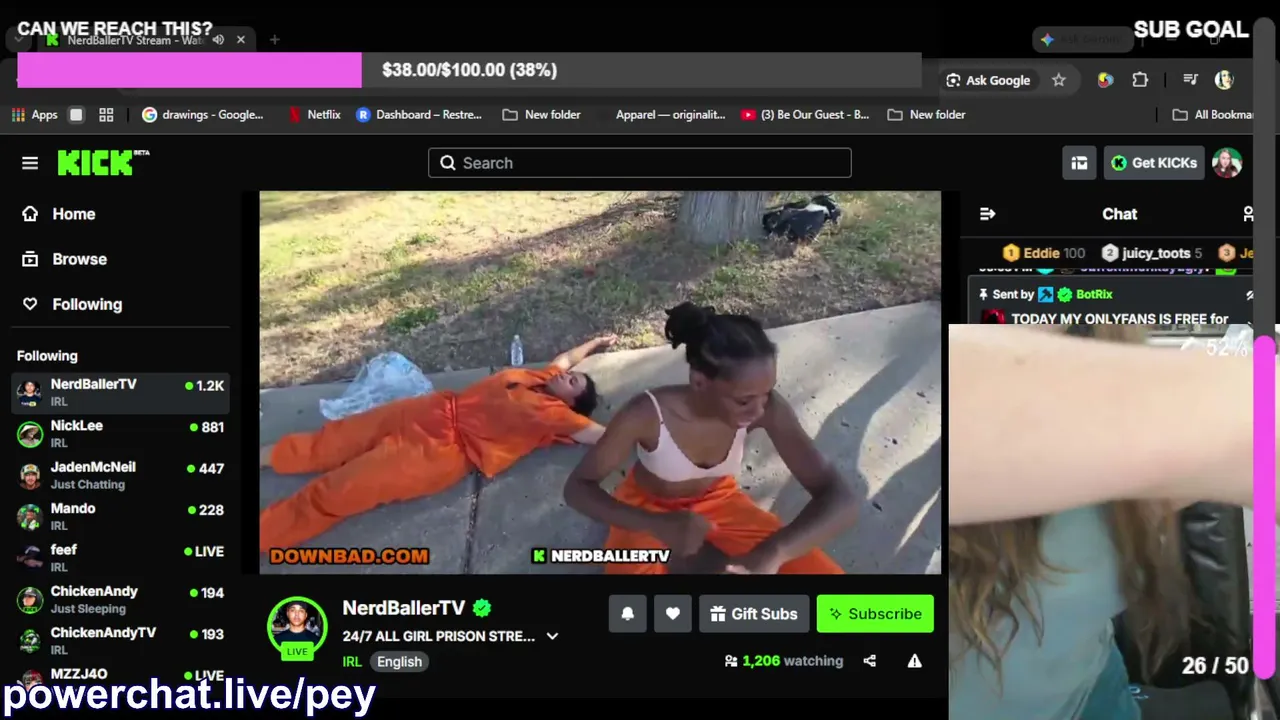The image size is (1280, 720).
Task: Report stream via warning triangle icon
Action: [914, 661]
